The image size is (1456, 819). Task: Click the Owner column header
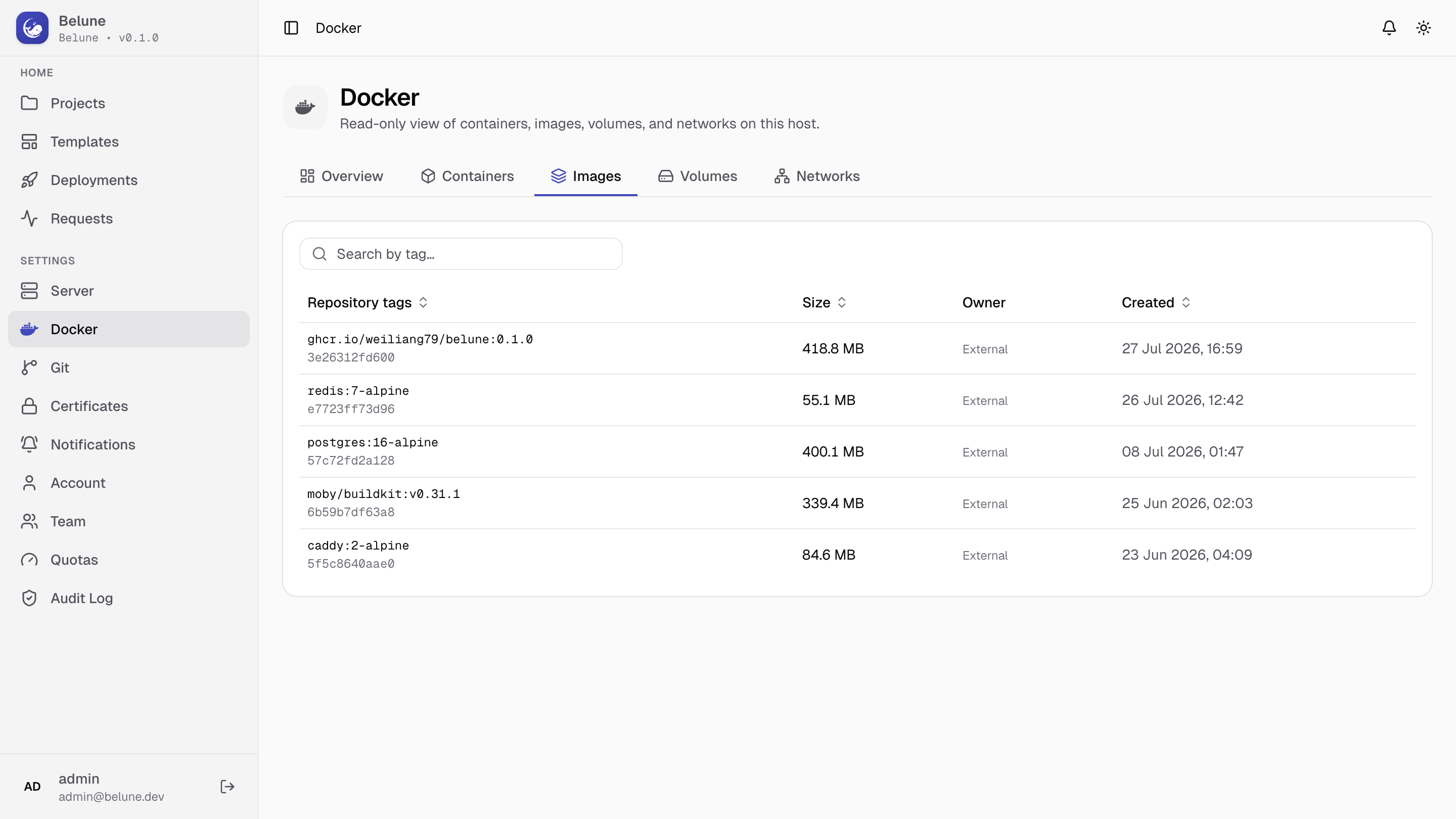(983, 302)
